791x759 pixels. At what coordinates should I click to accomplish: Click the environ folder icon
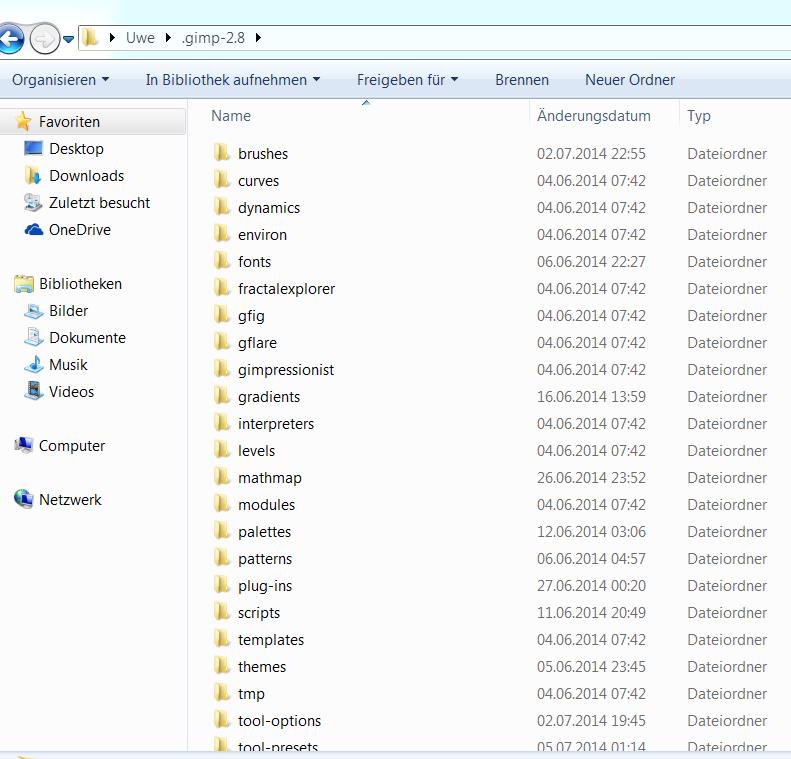[221, 234]
